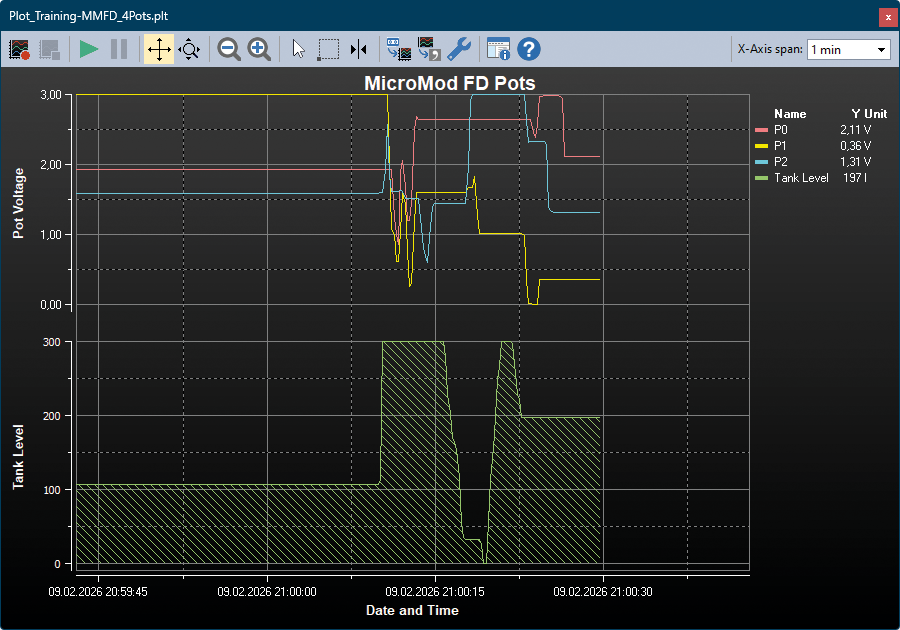Click the P1 yellow color swatch
The image size is (900, 630).
pos(761,146)
